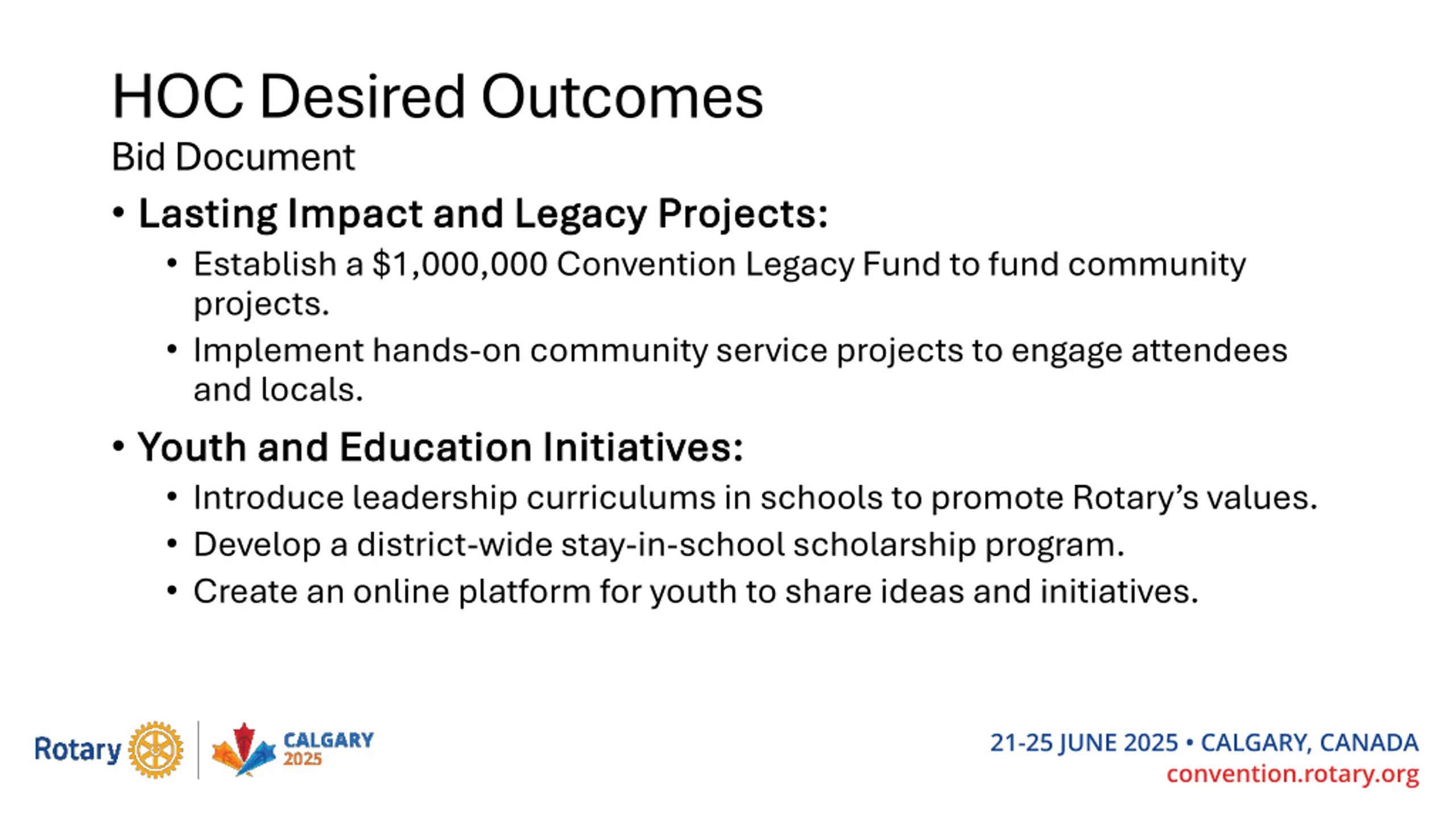
Task: Click the bullet dot before Lasting Impact
Action: pyautogui.click(x=118, y=214)
